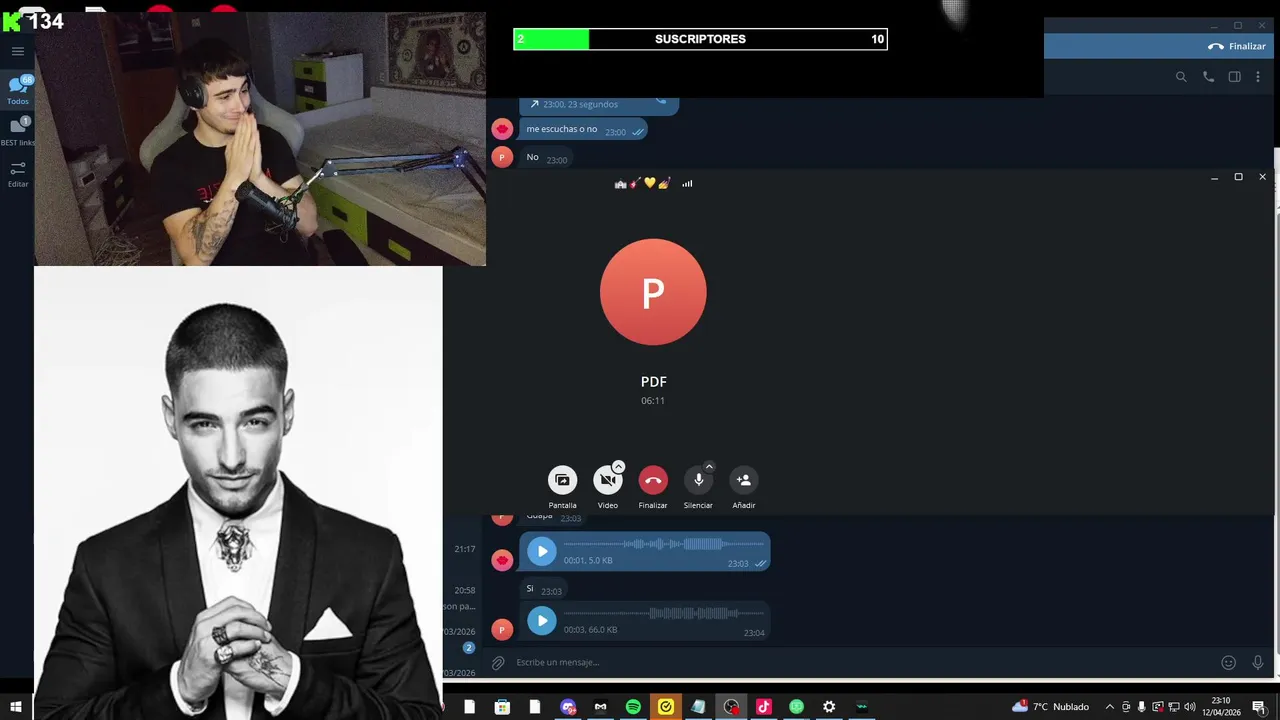
Task: Expand video options arrow above Video button
Action: tap(618, 467)
